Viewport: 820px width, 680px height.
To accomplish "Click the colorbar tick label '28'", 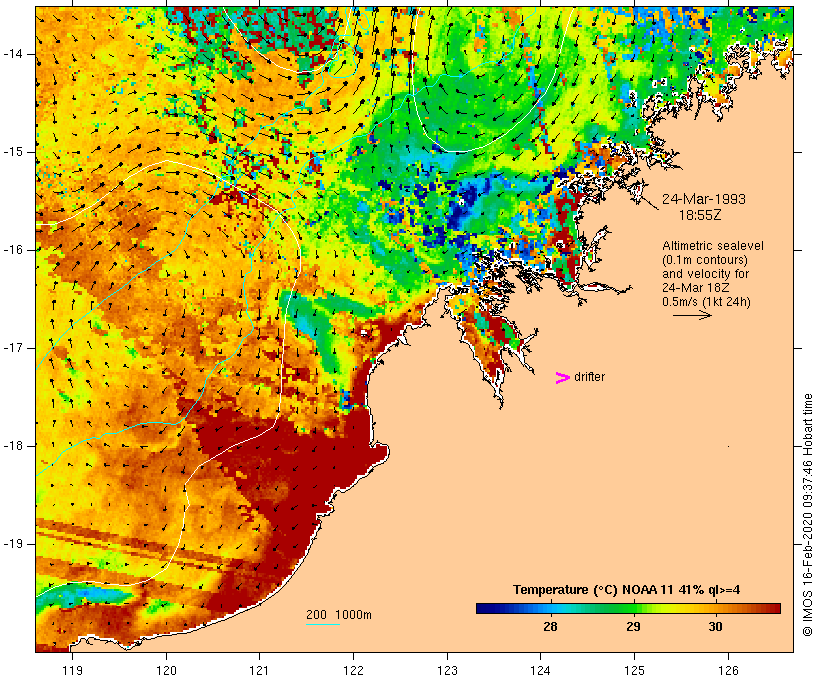I will click(550, 626).
